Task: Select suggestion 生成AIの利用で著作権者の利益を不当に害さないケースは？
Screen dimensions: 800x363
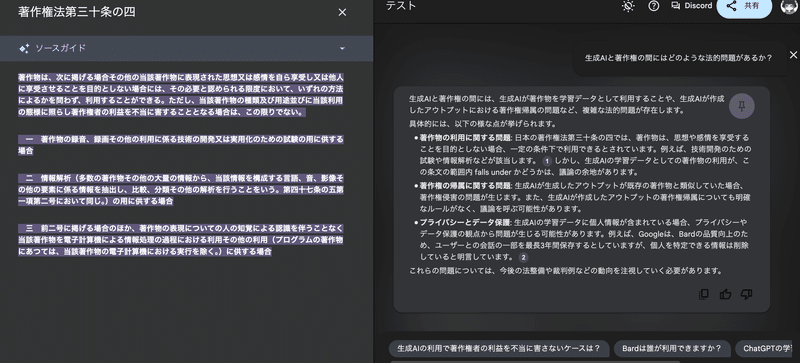Action: coord(499,349)
